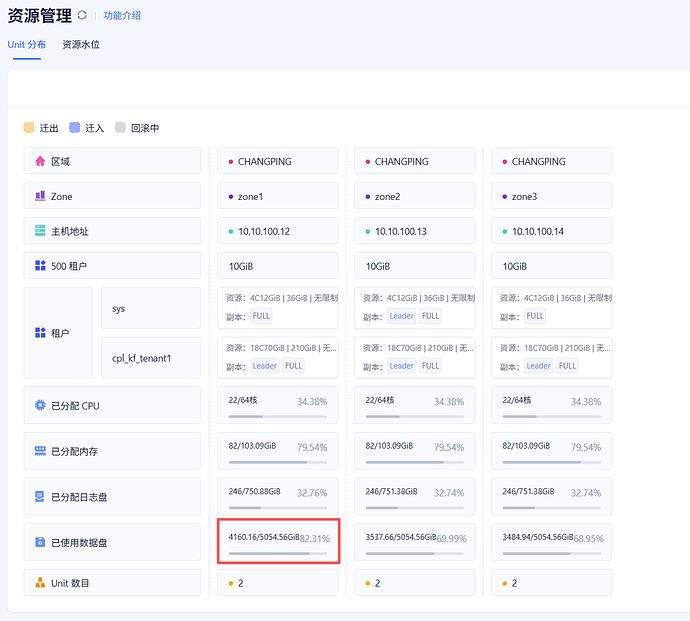690x621 pixels.
Task: Click the 已分配 CPU gear icon
Action: pyautogui.click(x=40, y=405)
